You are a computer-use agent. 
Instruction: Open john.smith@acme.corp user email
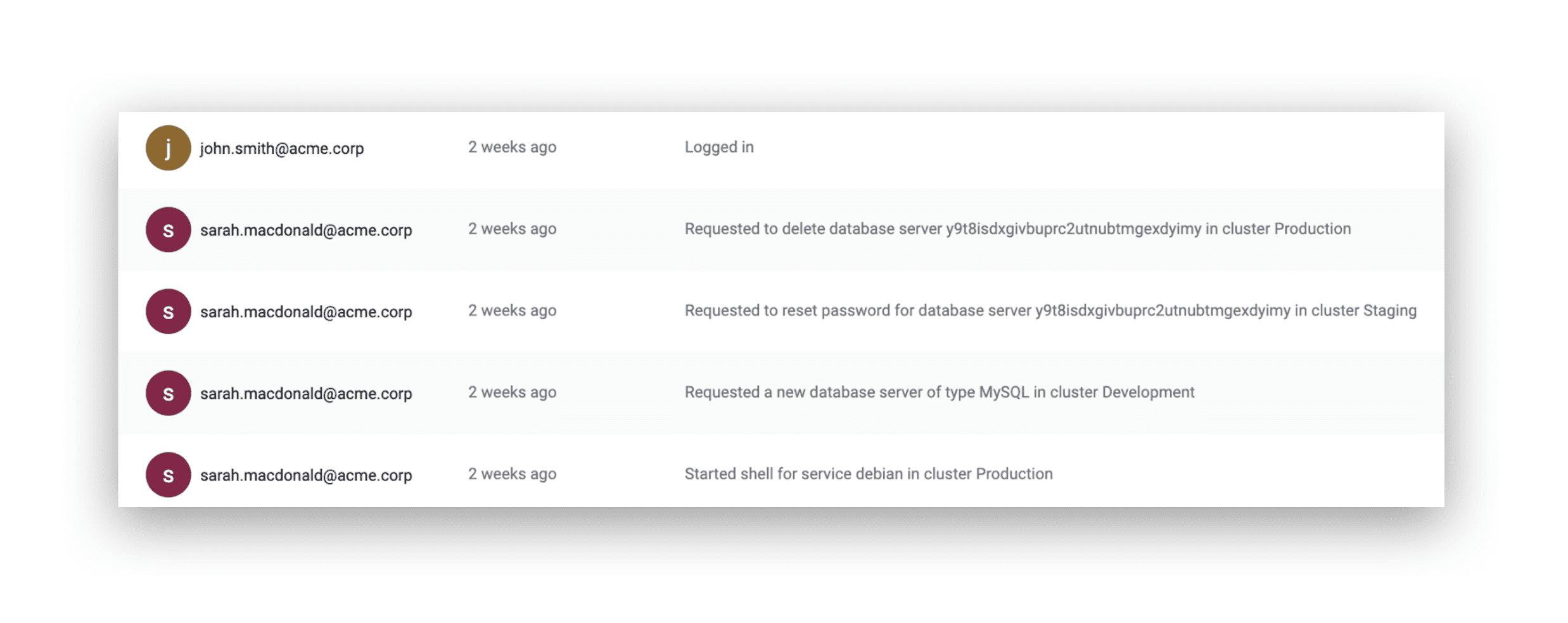[282, 148]
